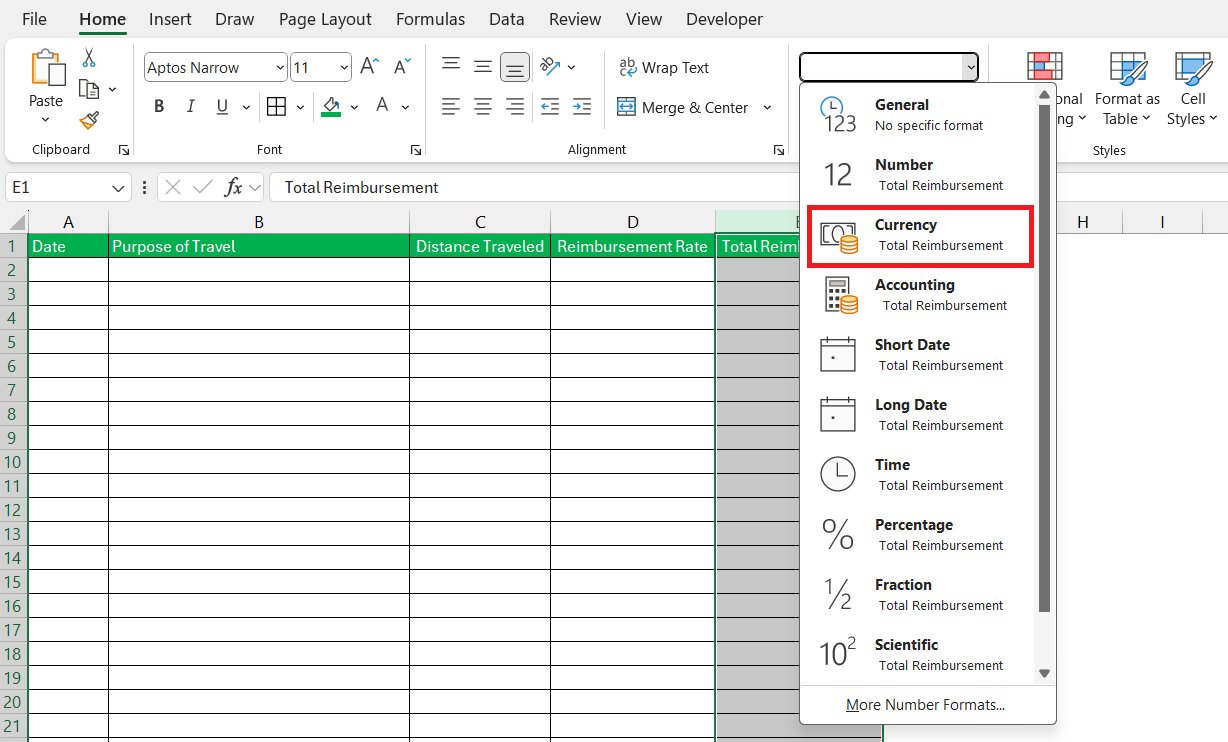
Task: Select the Format Painter brush
Action: click(x=89, y=120)
